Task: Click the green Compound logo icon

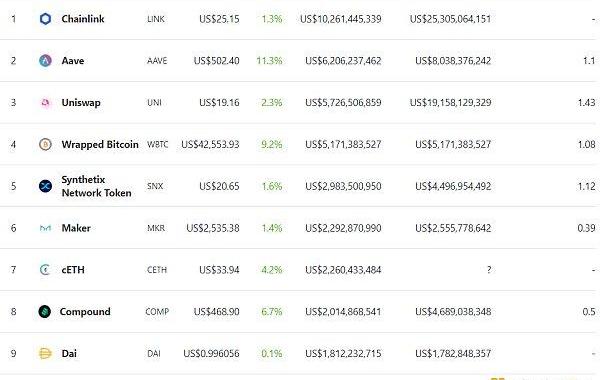Action: (45, 312)
